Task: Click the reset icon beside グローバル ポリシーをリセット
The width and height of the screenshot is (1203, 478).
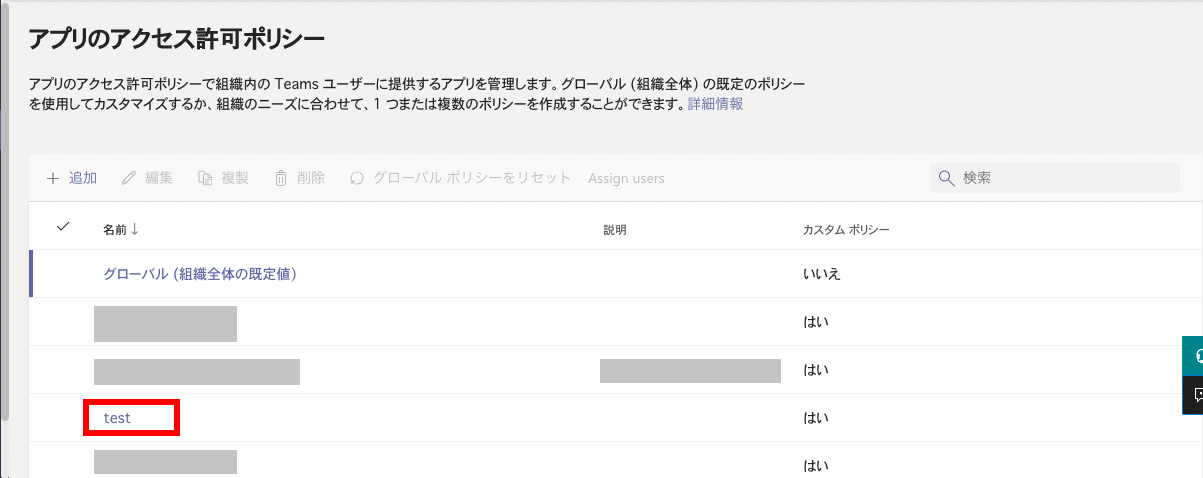Action: (x=357, y=179)
